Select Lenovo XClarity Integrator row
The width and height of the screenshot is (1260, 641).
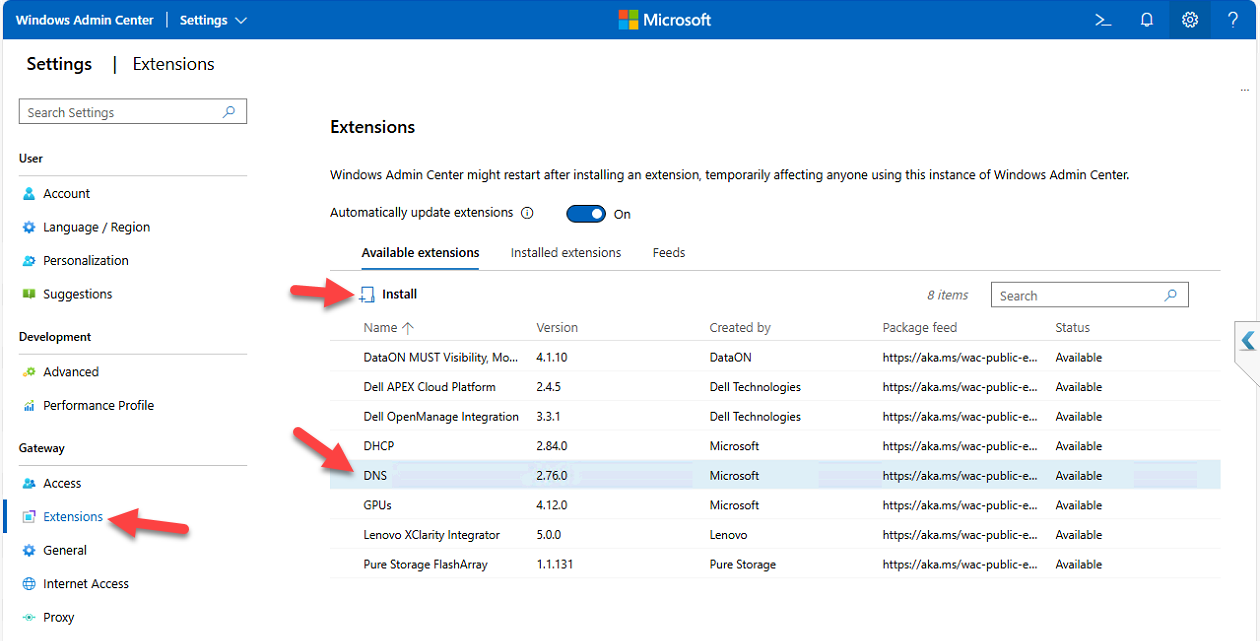775,535
